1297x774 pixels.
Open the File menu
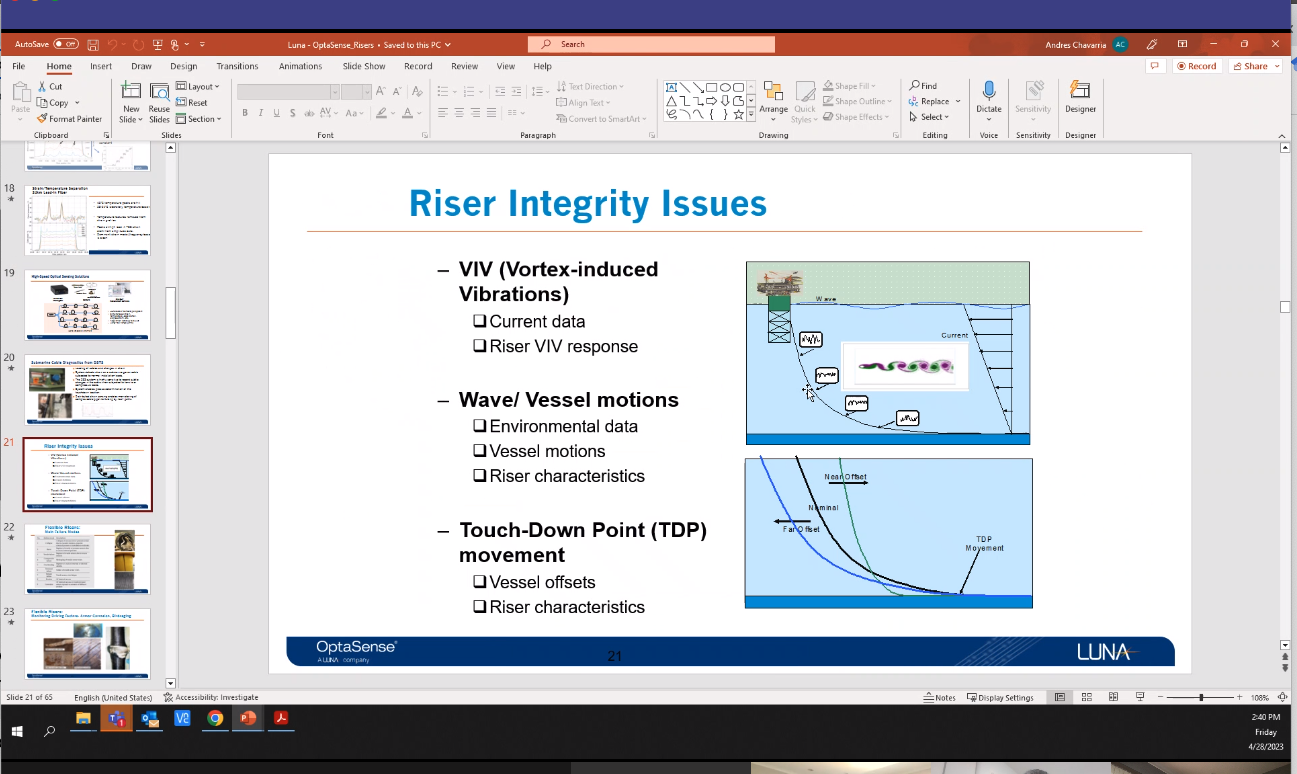(x=18, y=66)
